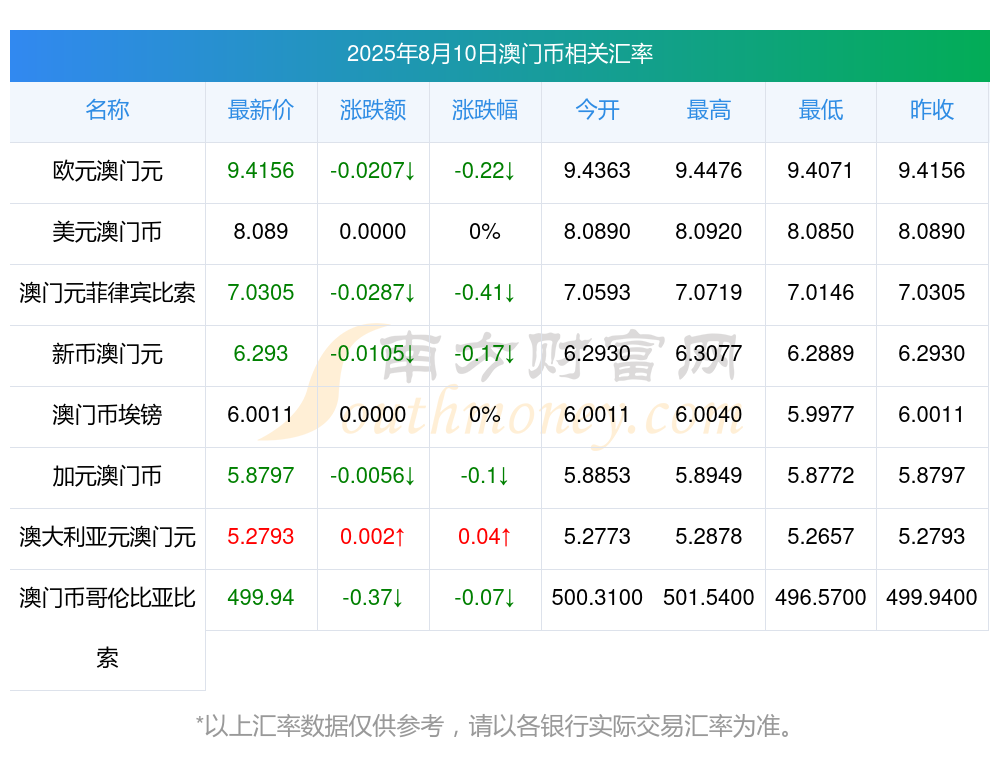This screenshot has height=757, width=1000.
Task: Click the 美元澳门币 row name
Action: coord(107,232)
